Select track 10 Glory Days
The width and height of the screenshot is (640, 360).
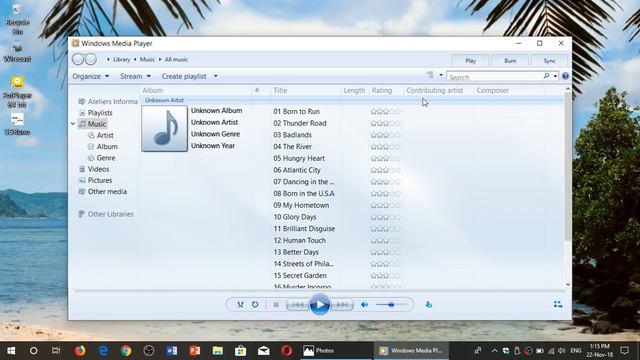[295, 217]
